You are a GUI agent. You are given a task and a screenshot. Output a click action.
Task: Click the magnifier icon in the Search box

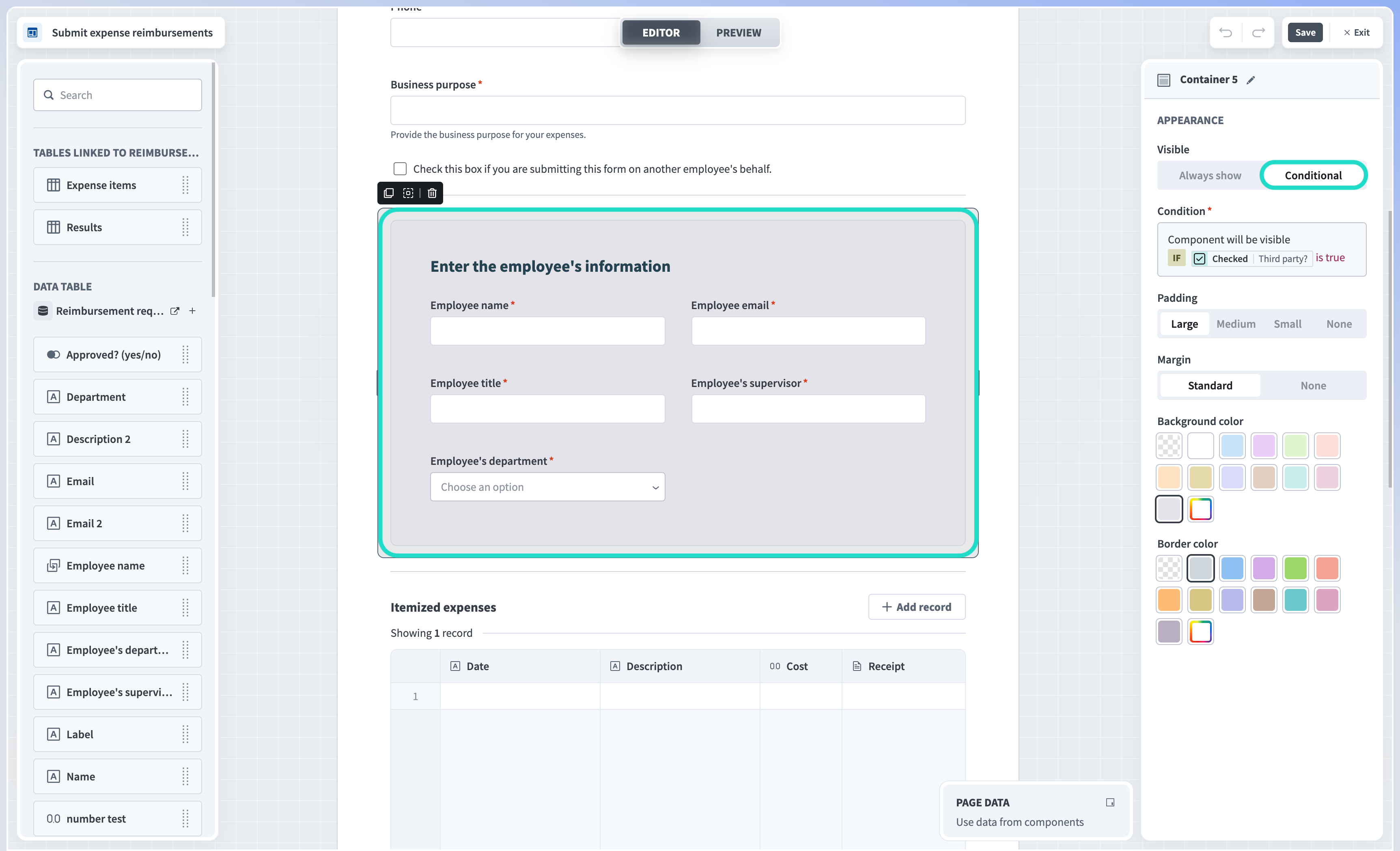pos(49,95)
